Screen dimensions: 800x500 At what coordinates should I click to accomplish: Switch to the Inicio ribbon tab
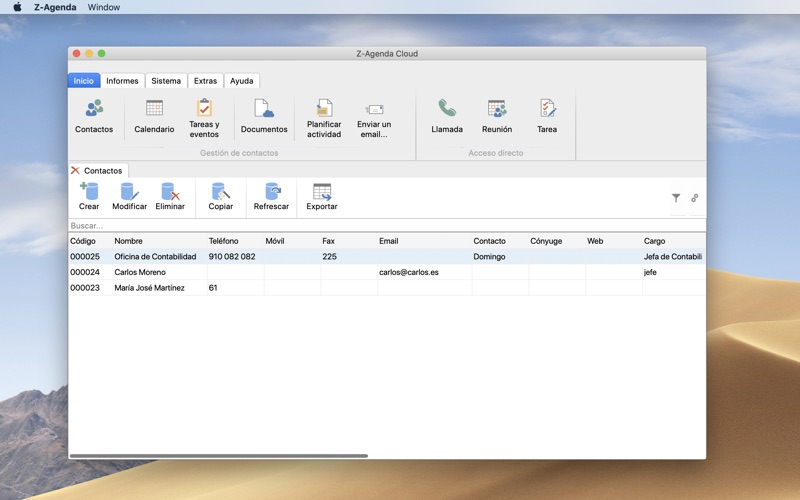click(x=84, y=81)
